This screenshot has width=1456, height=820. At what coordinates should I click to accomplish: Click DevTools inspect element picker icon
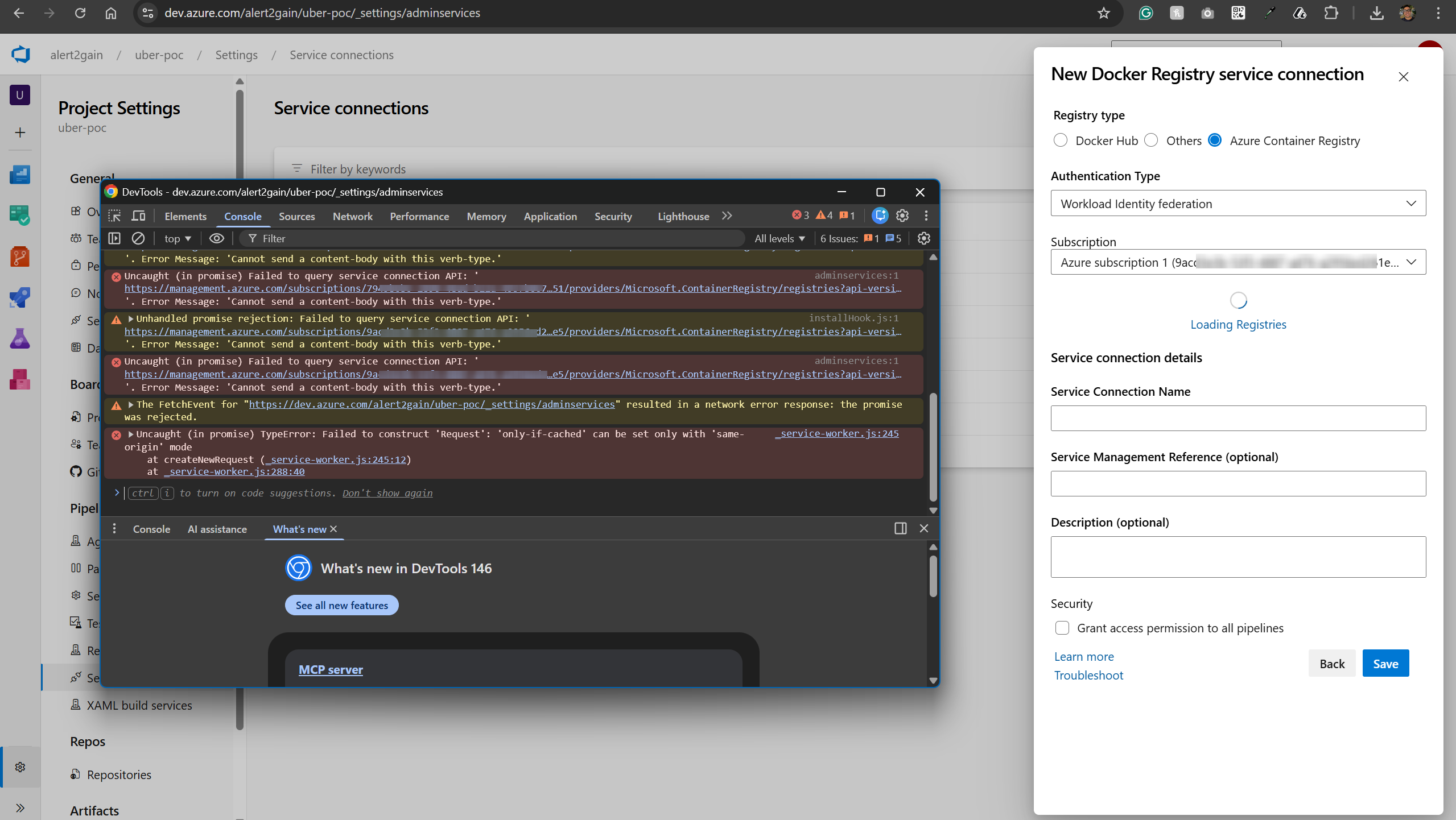coord(115,216)
